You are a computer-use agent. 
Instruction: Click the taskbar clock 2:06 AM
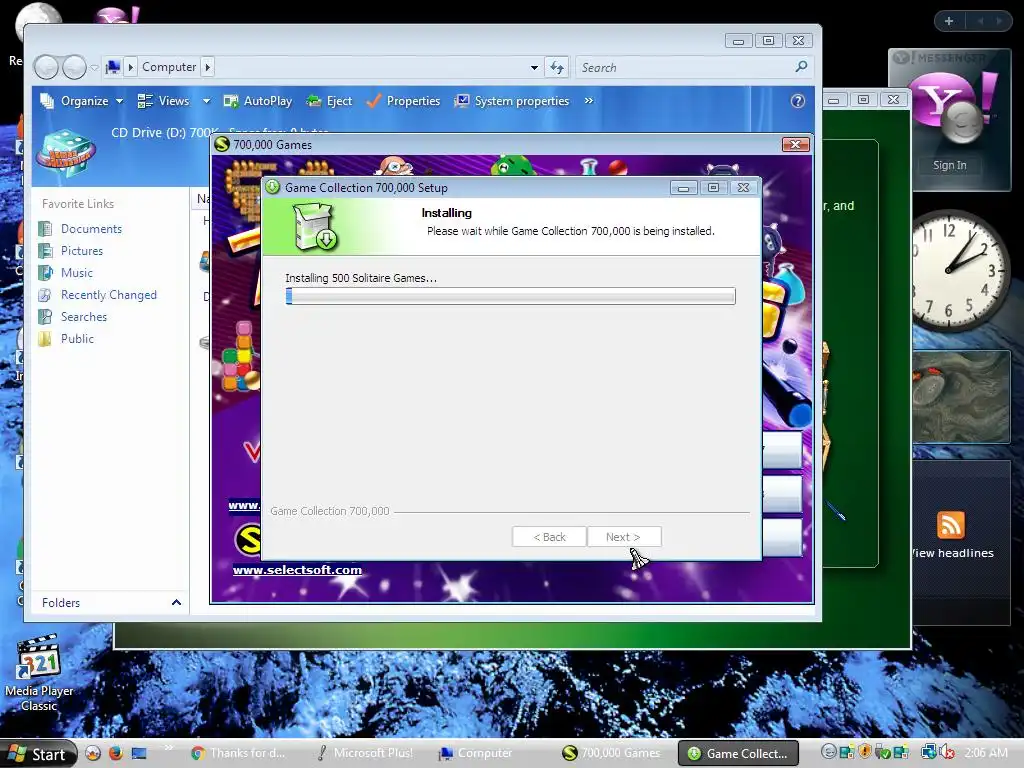[986, 753]
